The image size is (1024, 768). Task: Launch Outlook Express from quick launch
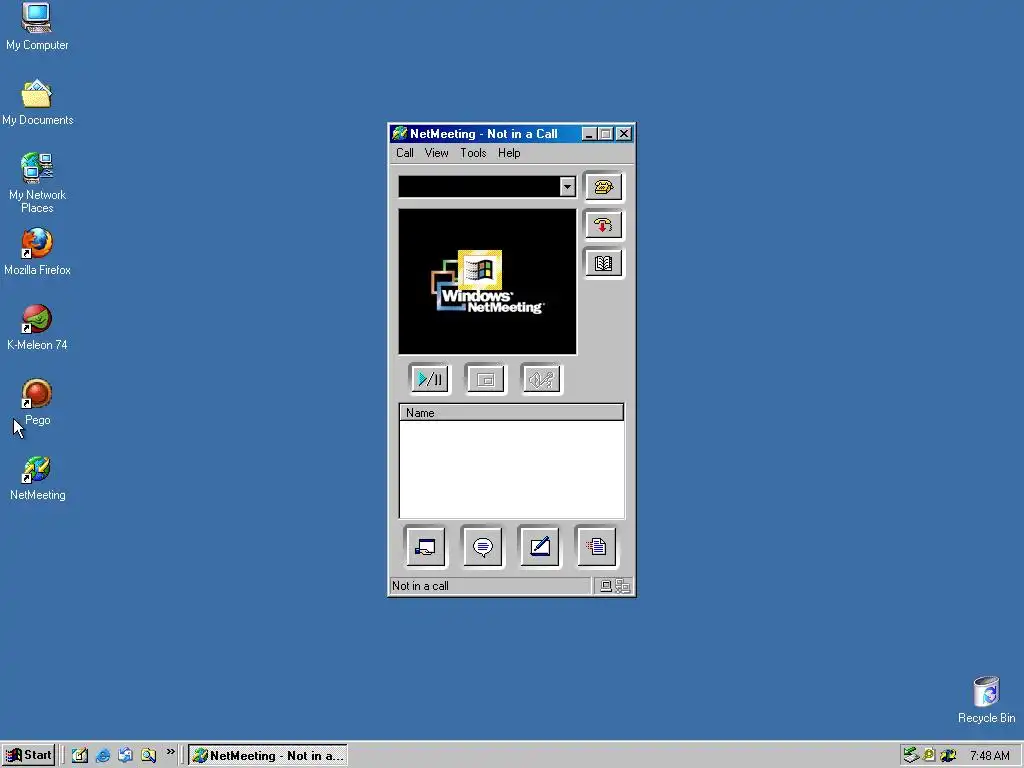125,756
